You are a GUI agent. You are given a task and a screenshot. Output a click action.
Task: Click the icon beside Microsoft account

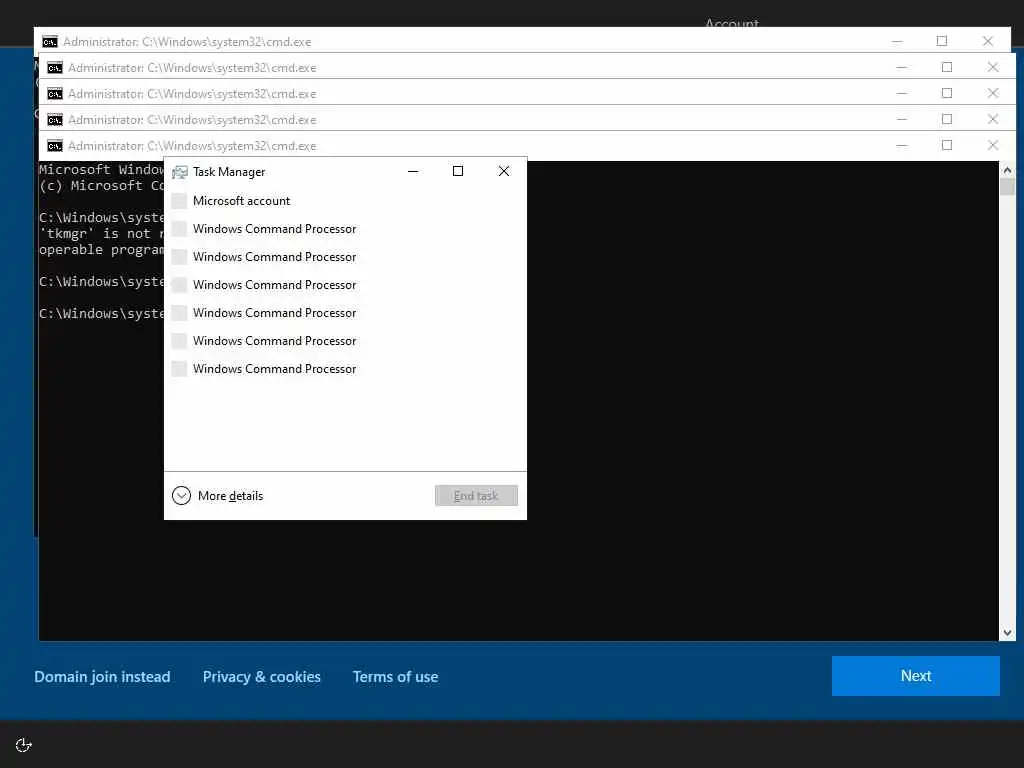179,201
